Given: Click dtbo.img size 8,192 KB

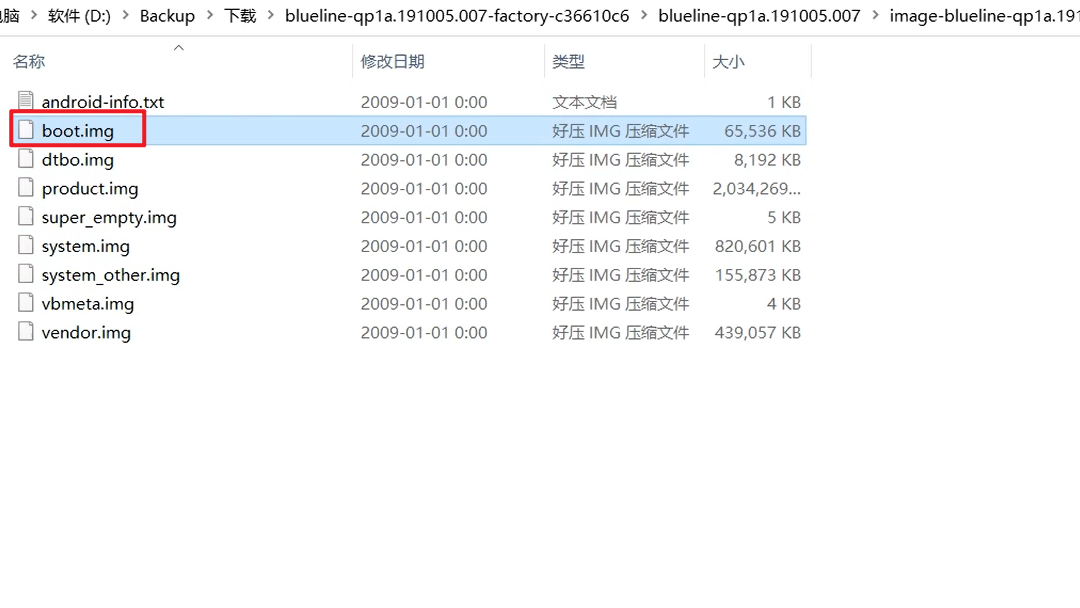Looking at the screenshot, I should 767,160.
